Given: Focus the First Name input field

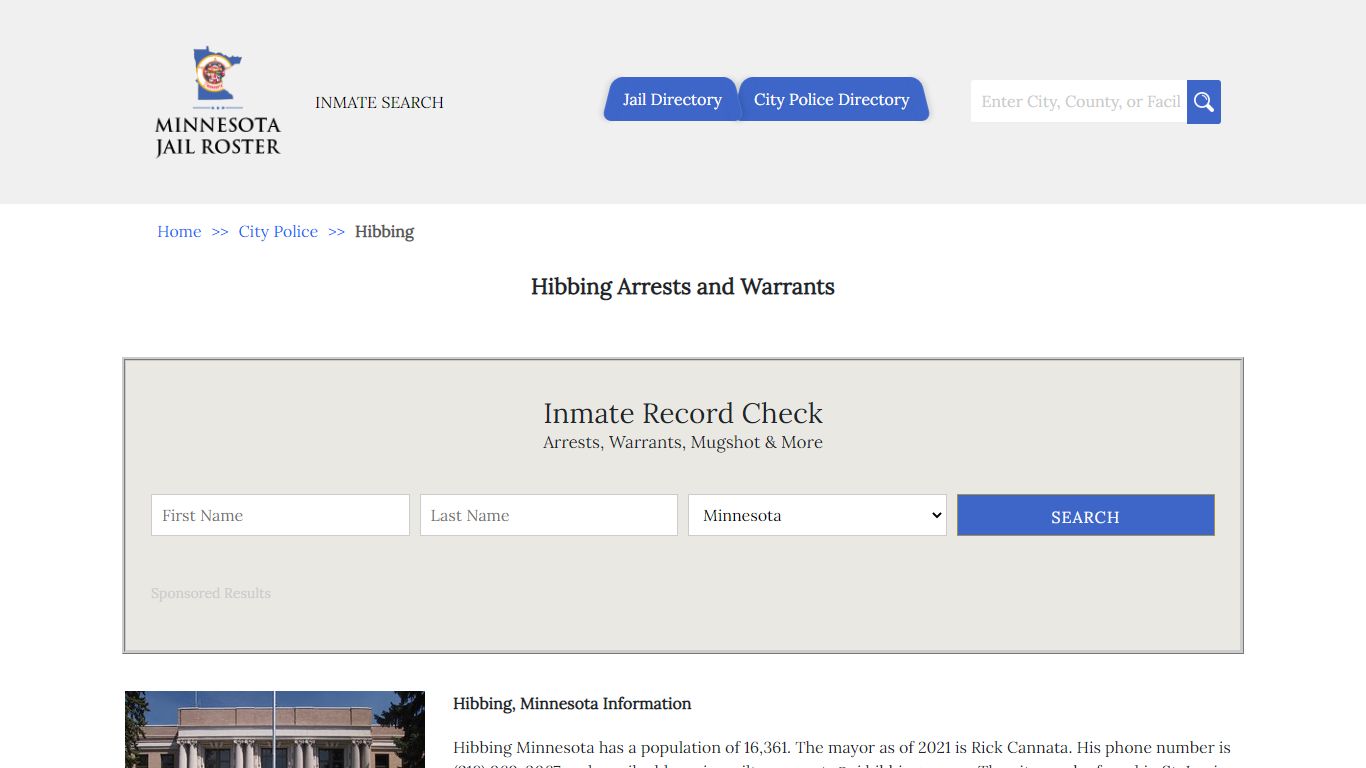Looking at the screenshot, I should point(280,515).
